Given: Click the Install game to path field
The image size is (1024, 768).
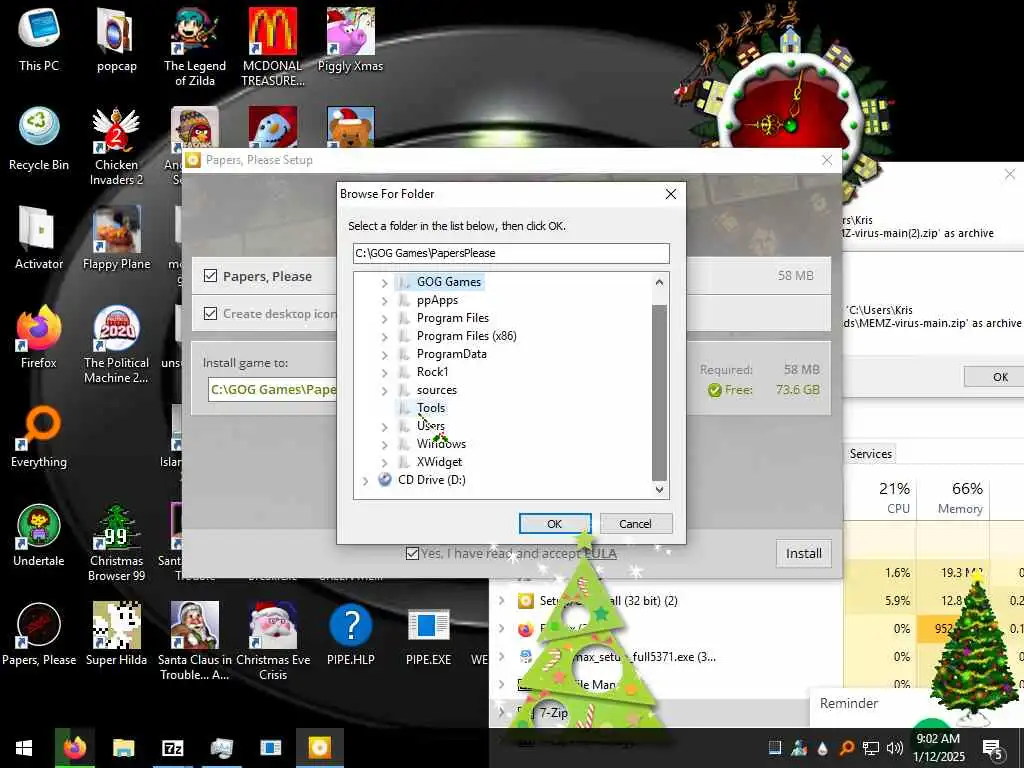Looking at the screenshot, I should (x=272, y=389).
